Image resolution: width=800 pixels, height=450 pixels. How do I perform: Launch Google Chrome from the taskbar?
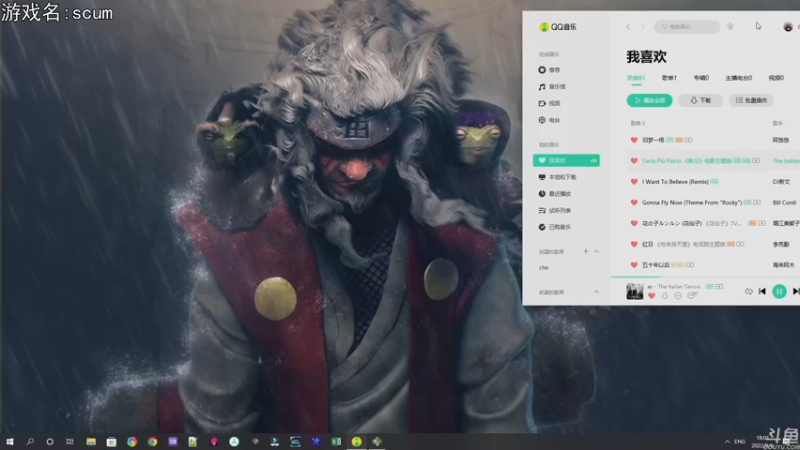152,441
